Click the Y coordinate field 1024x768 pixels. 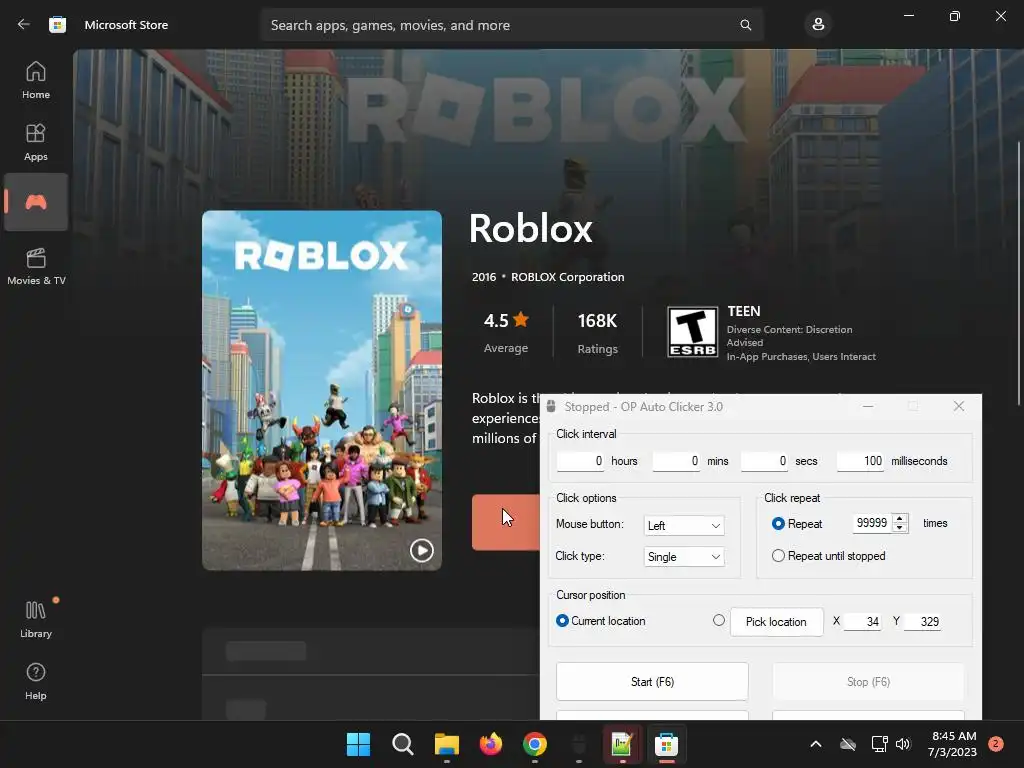coord(922,622)
